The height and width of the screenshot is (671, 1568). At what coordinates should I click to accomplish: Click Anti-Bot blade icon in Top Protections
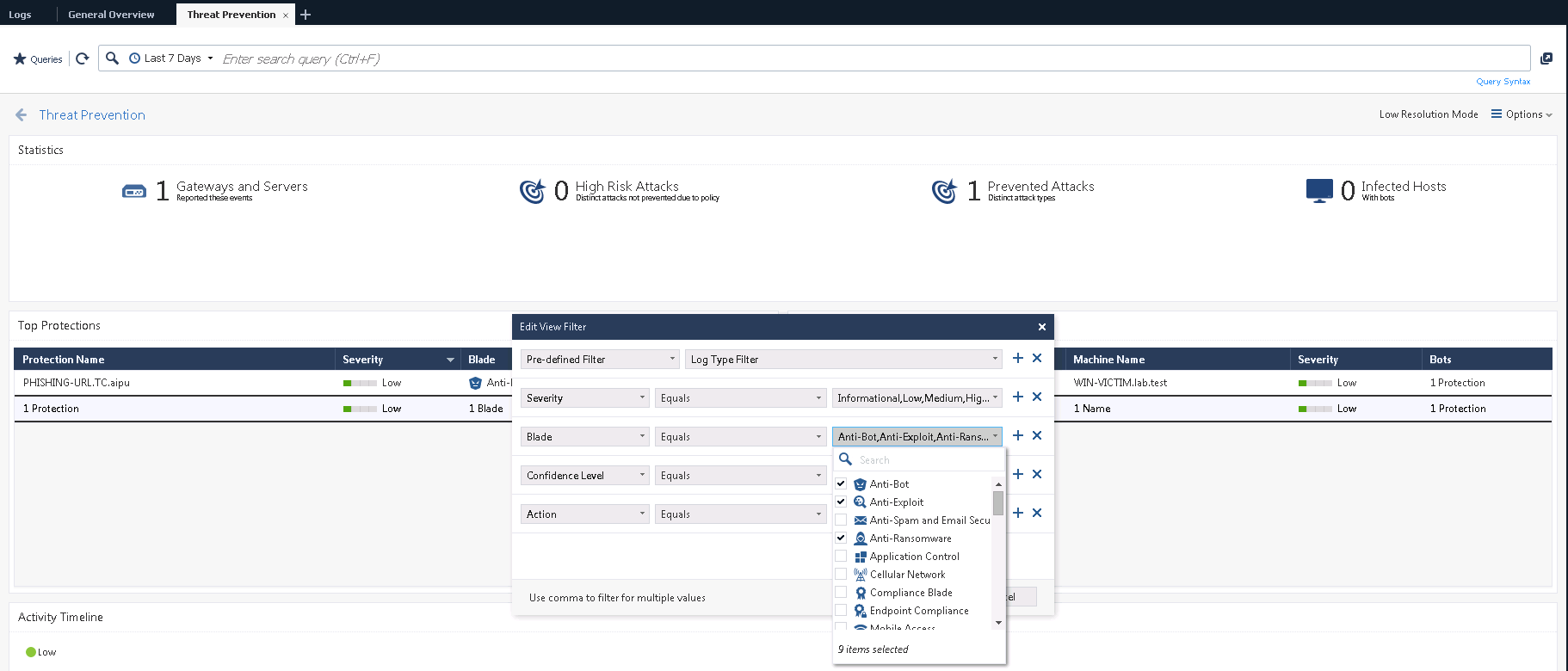475,383
